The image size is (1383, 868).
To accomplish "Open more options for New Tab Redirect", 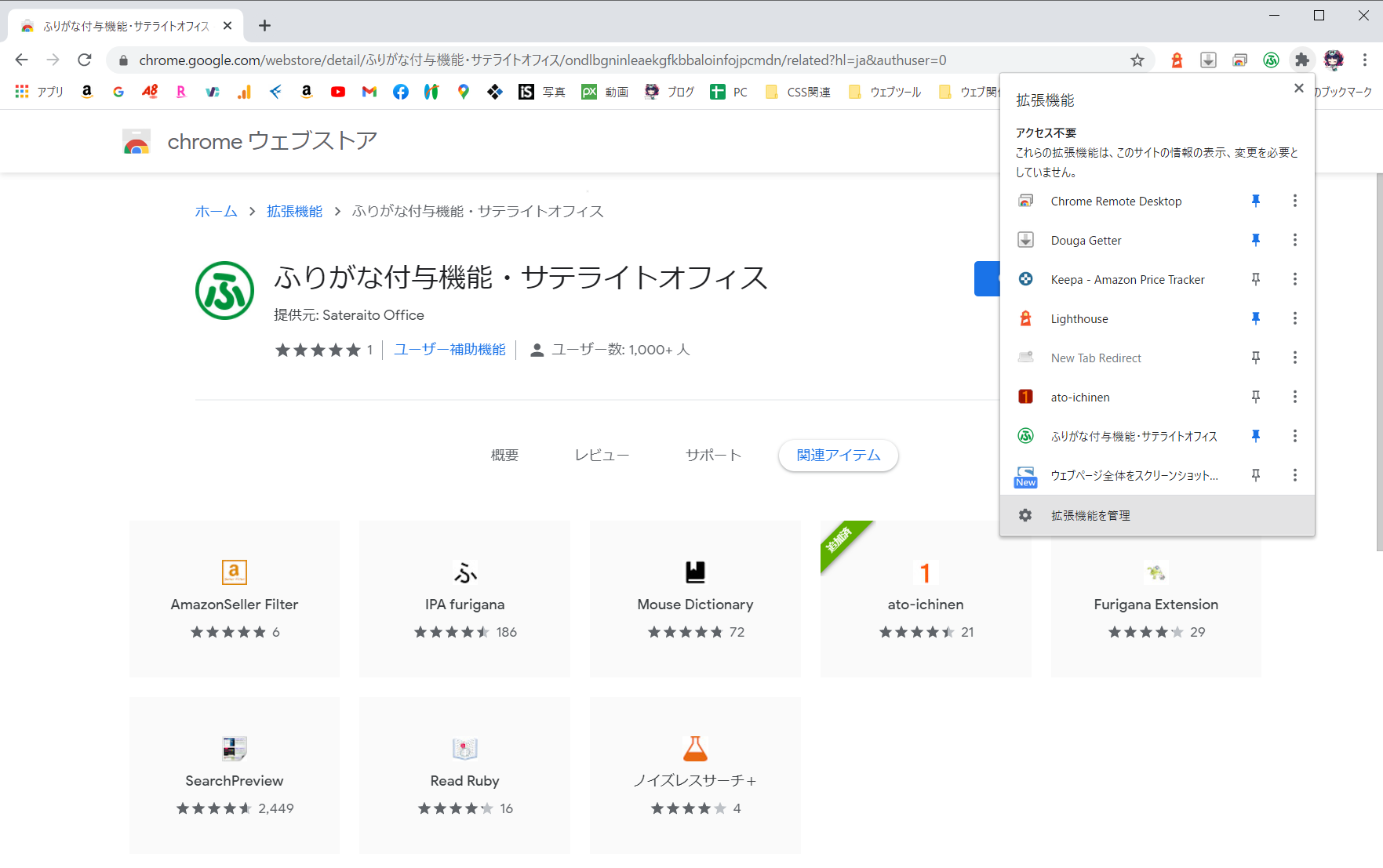I will (1295, 358).
